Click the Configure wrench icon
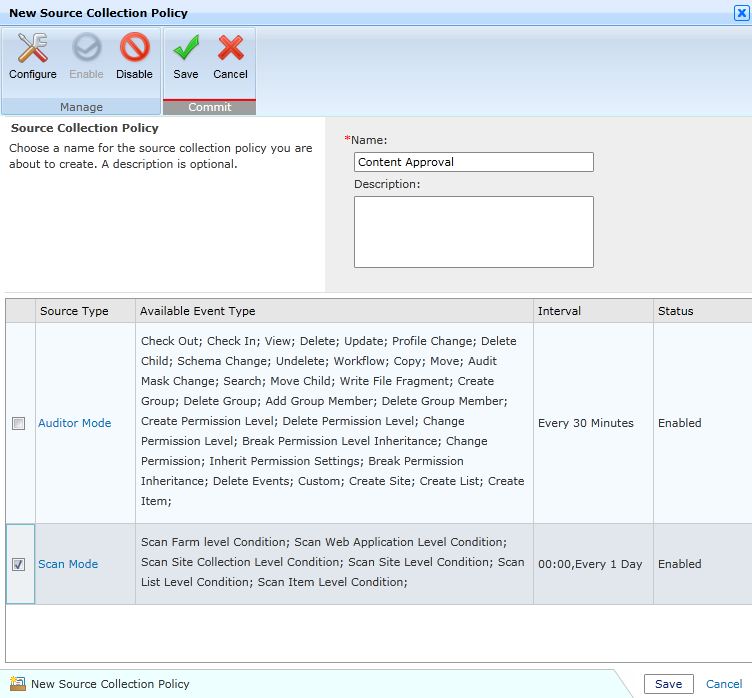 coord(33,48)
